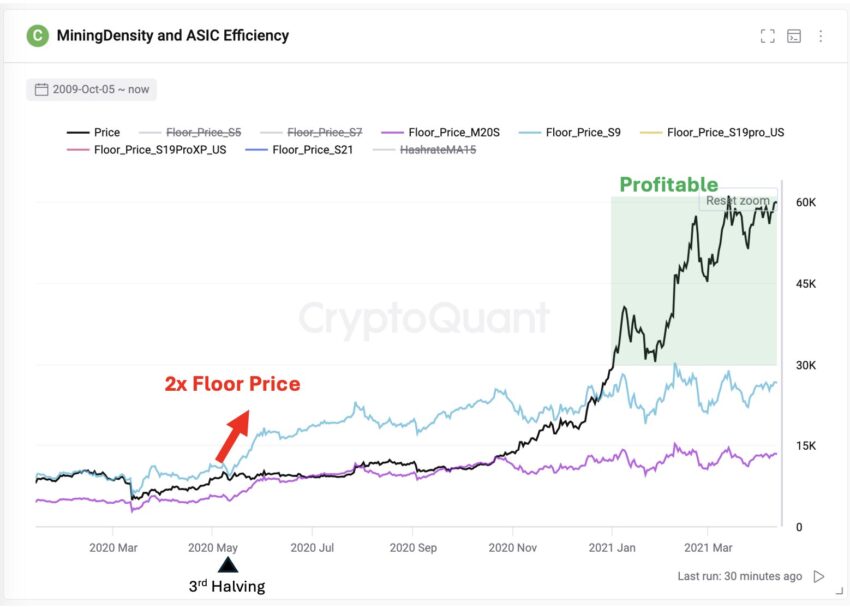
Task: Toggle the Floor_Price_S19pro_US legend entry
Action: (712, 132)
